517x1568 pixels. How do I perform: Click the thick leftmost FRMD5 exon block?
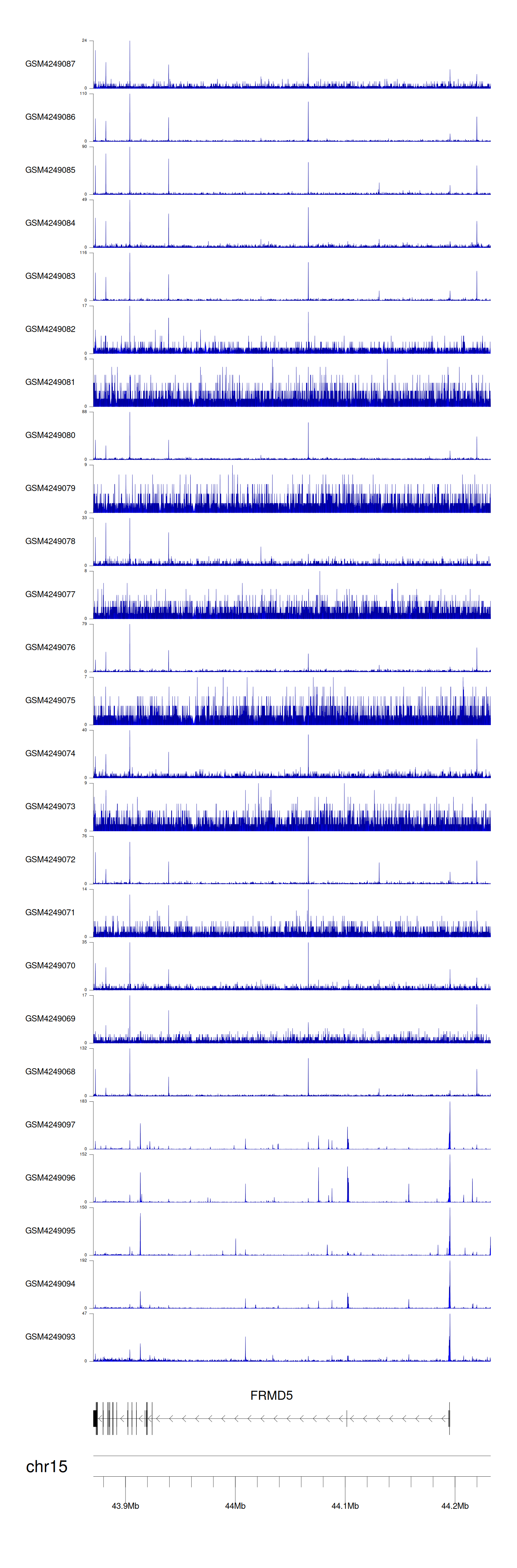95,1418
